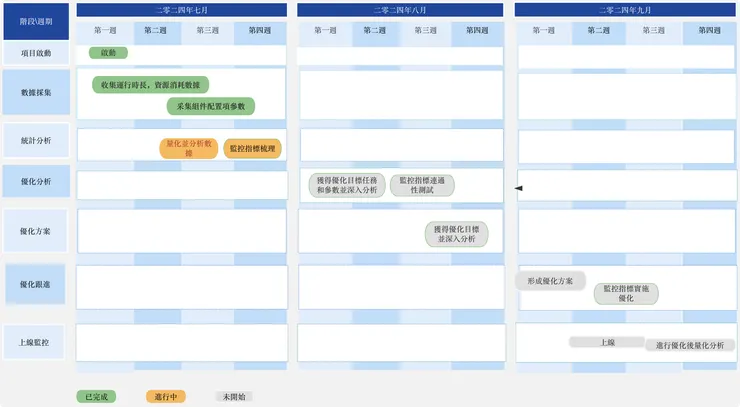Click 第二週 under August
Image resolution: width=740 pixels, height=407 pixels.
[375, 31]
